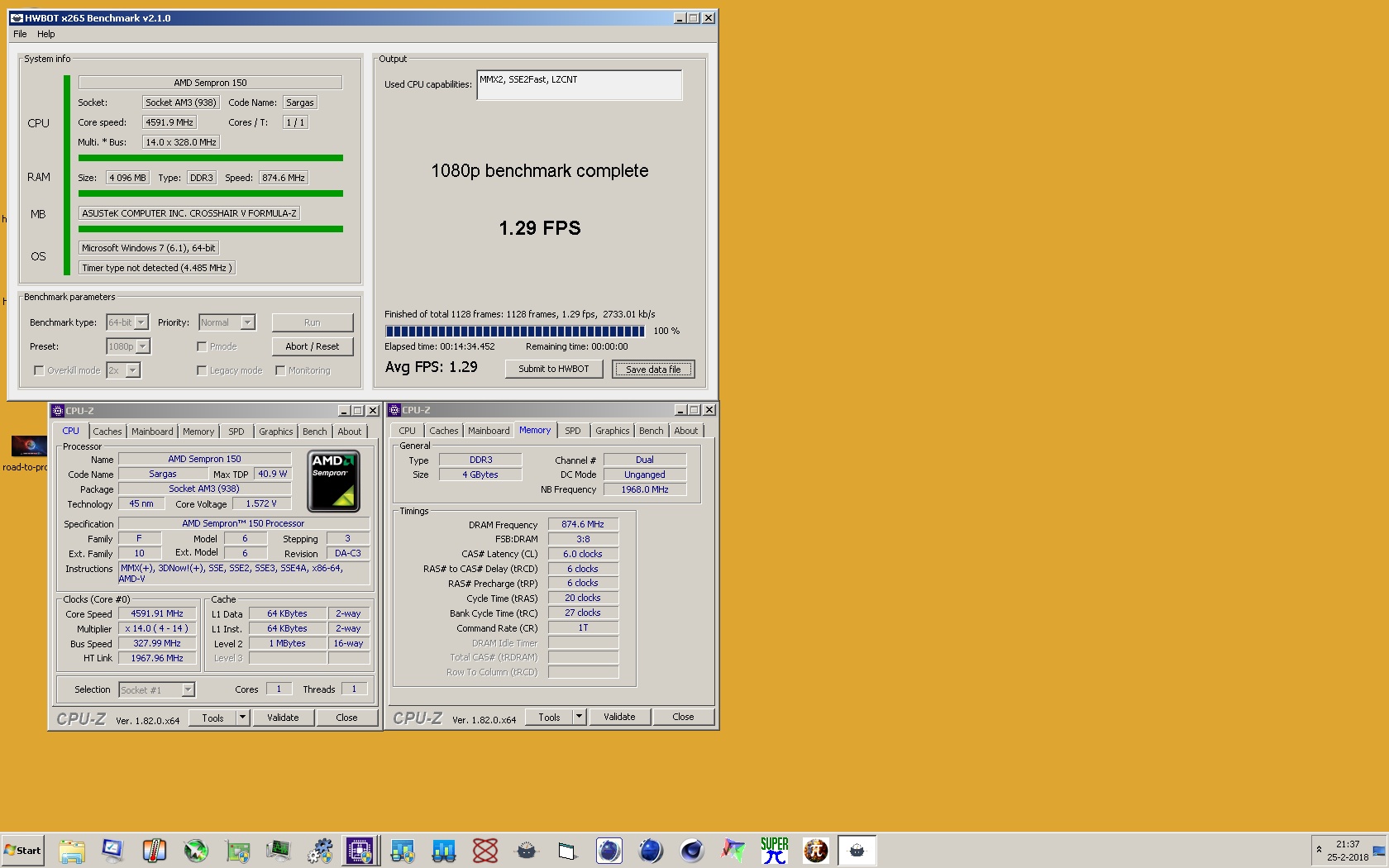
Task: Click the disabled Run button
Action: click(313, 322)
